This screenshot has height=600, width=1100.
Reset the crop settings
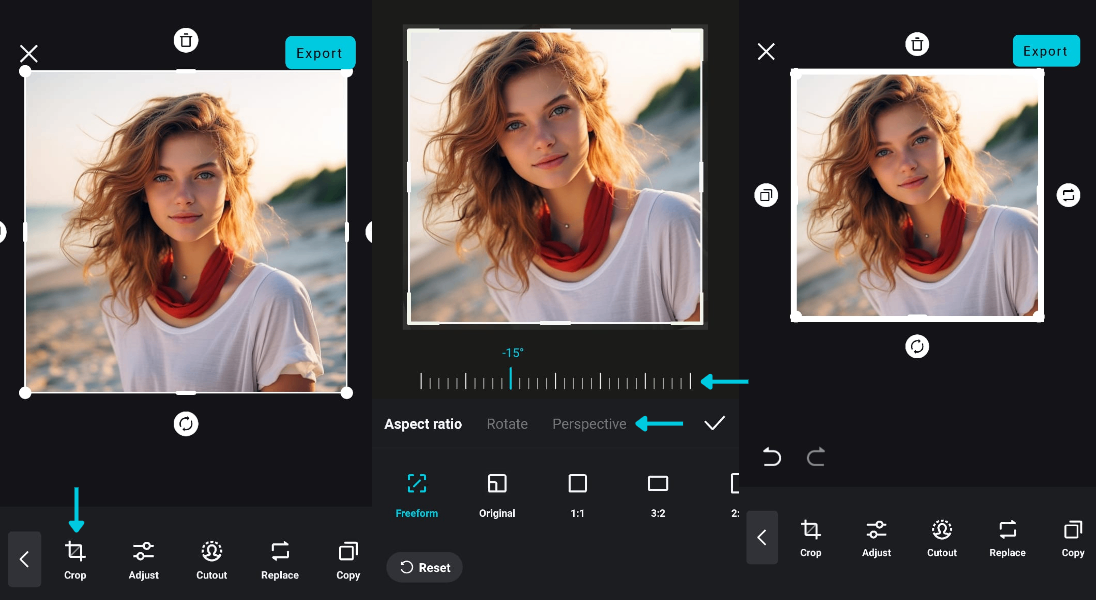click(424, 567)
